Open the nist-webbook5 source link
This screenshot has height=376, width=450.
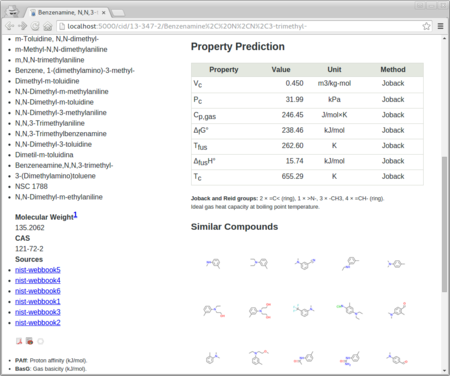(x=38, y=270)
